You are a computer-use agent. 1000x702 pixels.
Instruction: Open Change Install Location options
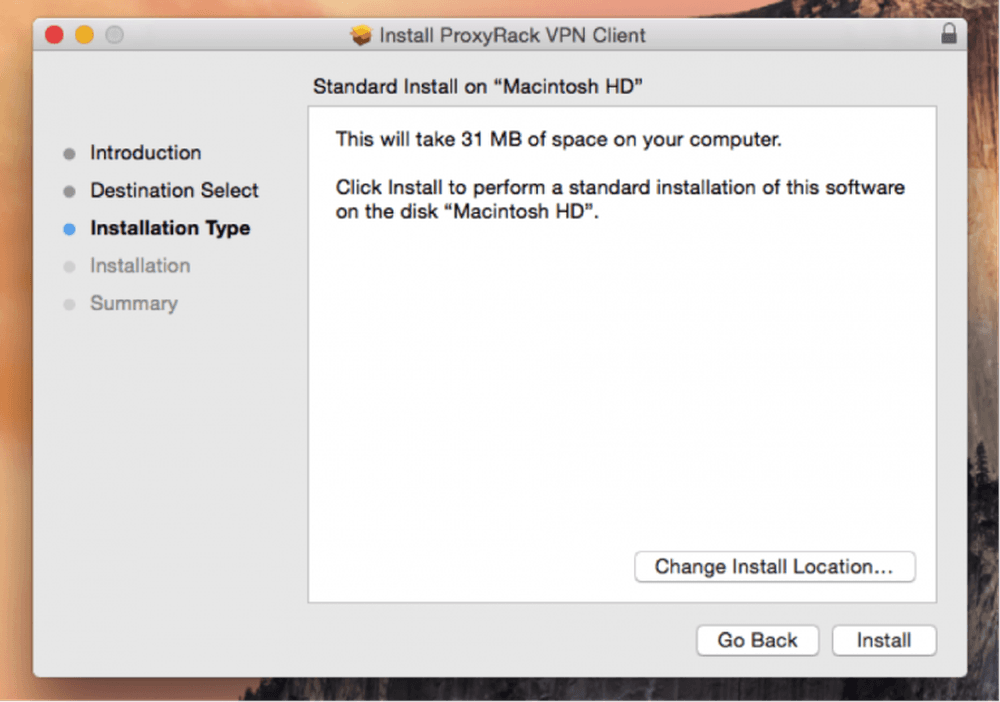(775, 566)
